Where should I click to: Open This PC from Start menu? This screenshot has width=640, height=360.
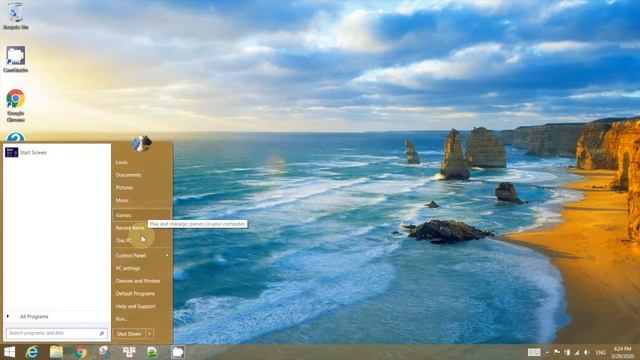coord(124,240)
